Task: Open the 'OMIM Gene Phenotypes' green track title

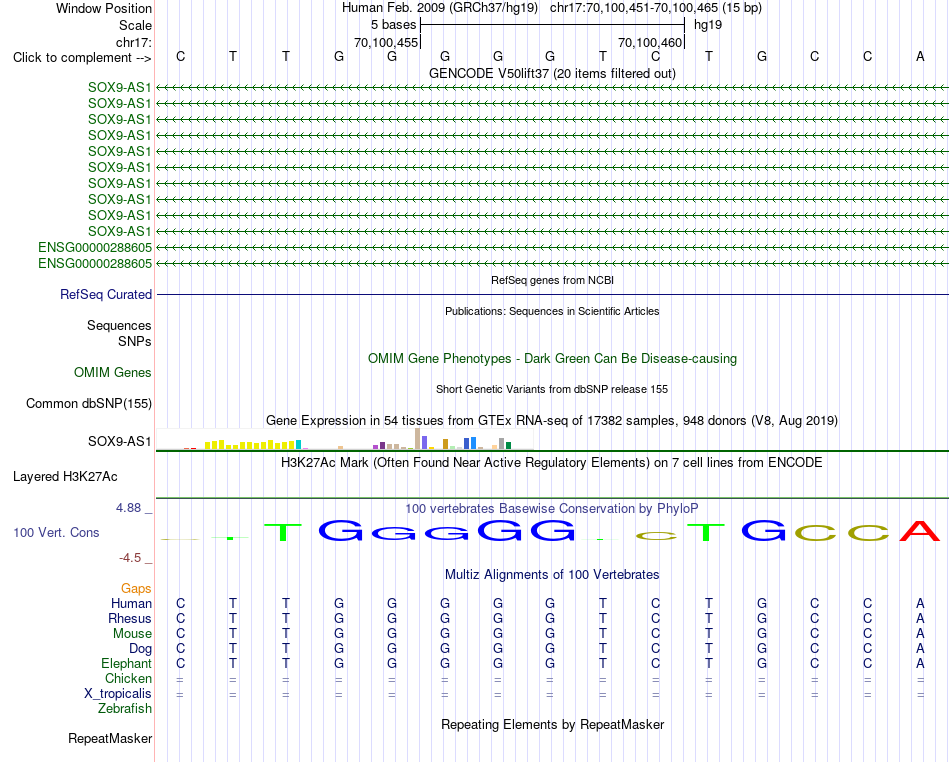Action: (552, 359)
